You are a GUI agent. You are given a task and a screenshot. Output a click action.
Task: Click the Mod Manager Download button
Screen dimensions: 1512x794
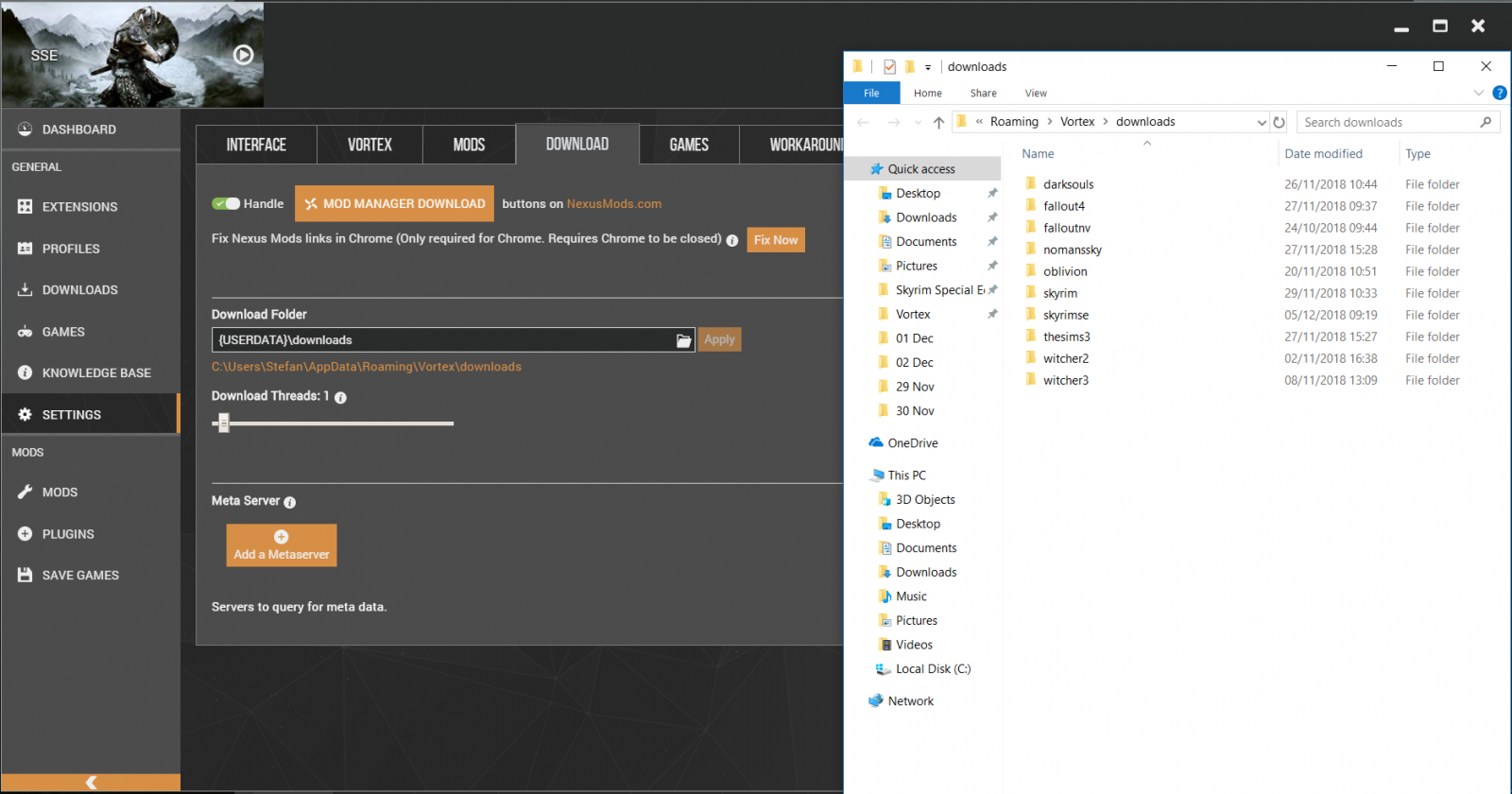(x=394, y=203)
